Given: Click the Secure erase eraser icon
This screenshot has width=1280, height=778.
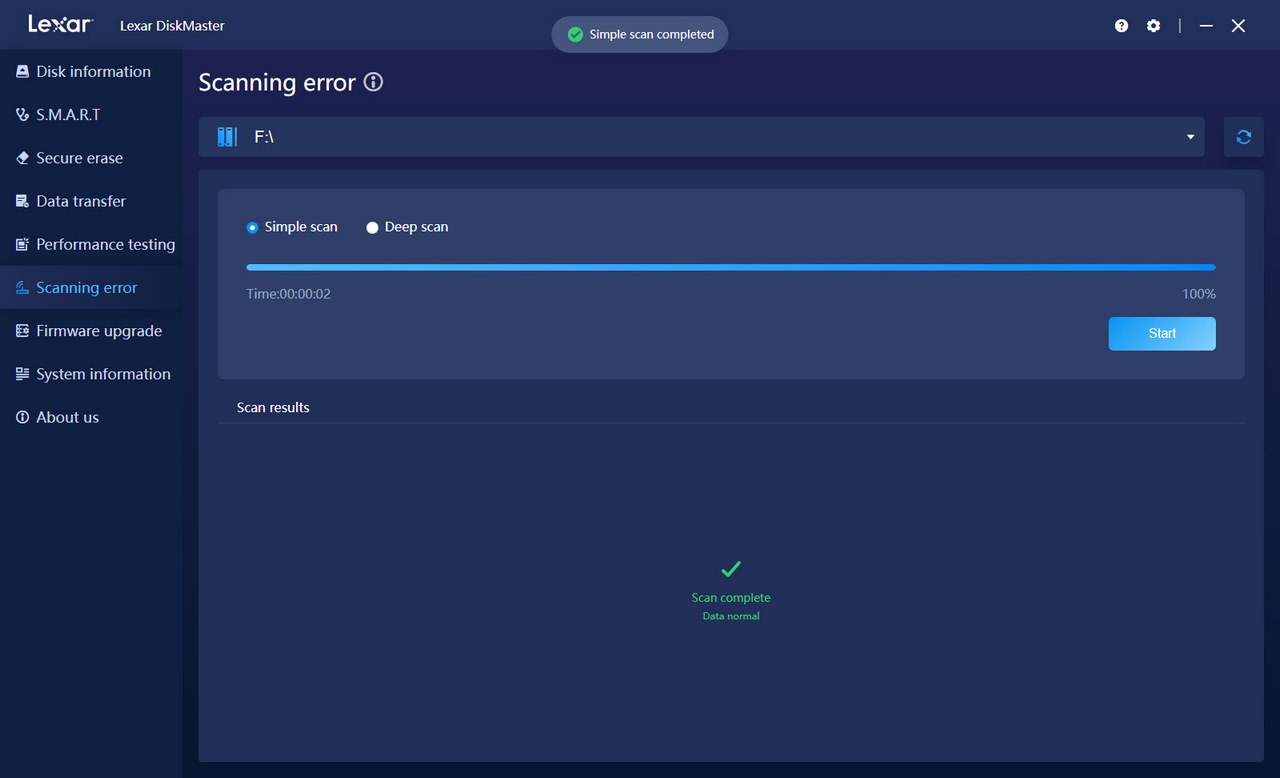Looking at the screenshot, I should click(22, 158).
